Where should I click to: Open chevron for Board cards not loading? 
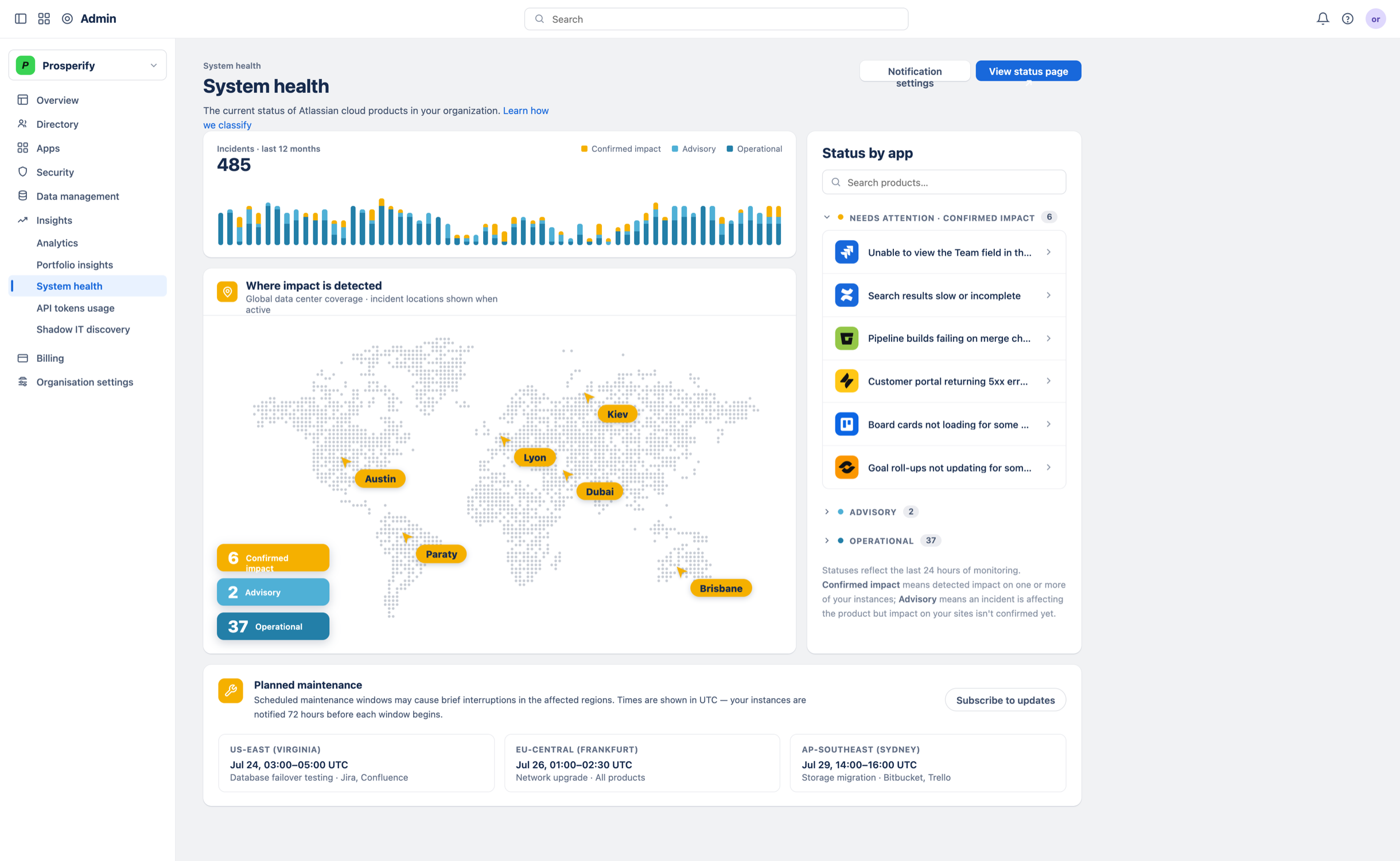pyautogui.click(x=1049, y=424)
